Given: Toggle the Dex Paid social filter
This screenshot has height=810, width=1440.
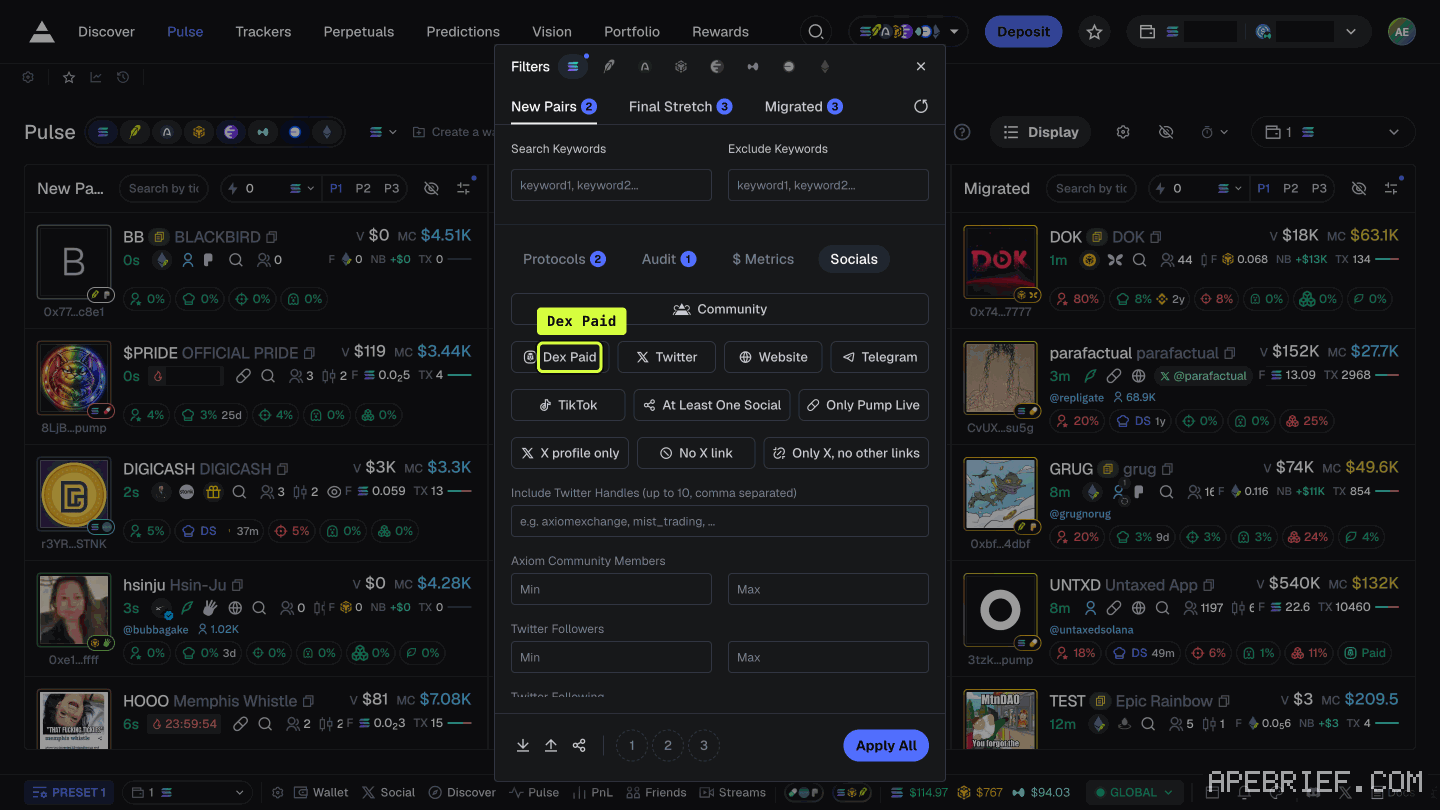Looking at the screenshot, I should (560, 357).
